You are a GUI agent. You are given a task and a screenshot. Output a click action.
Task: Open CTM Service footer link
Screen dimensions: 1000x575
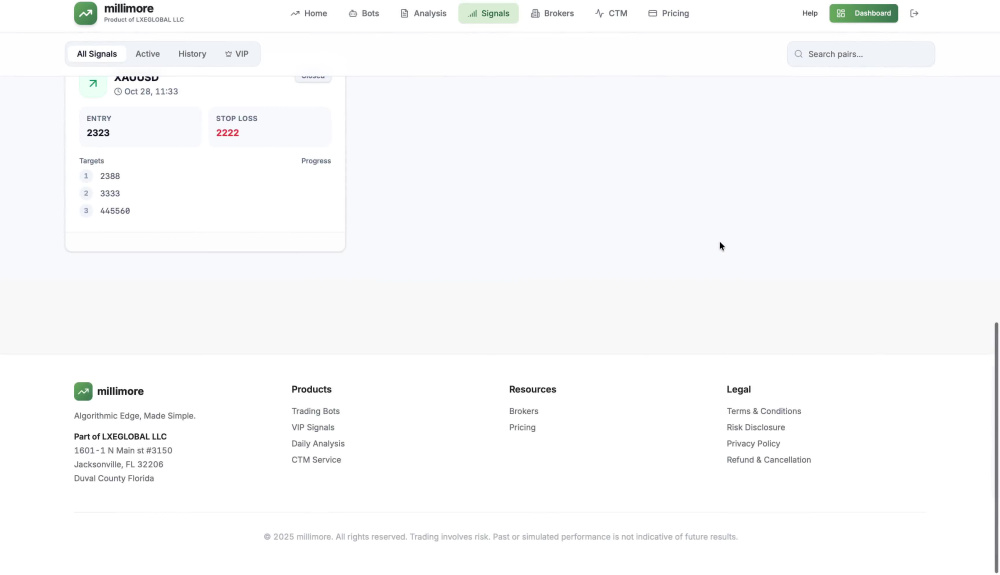click(x=316, y=460)
